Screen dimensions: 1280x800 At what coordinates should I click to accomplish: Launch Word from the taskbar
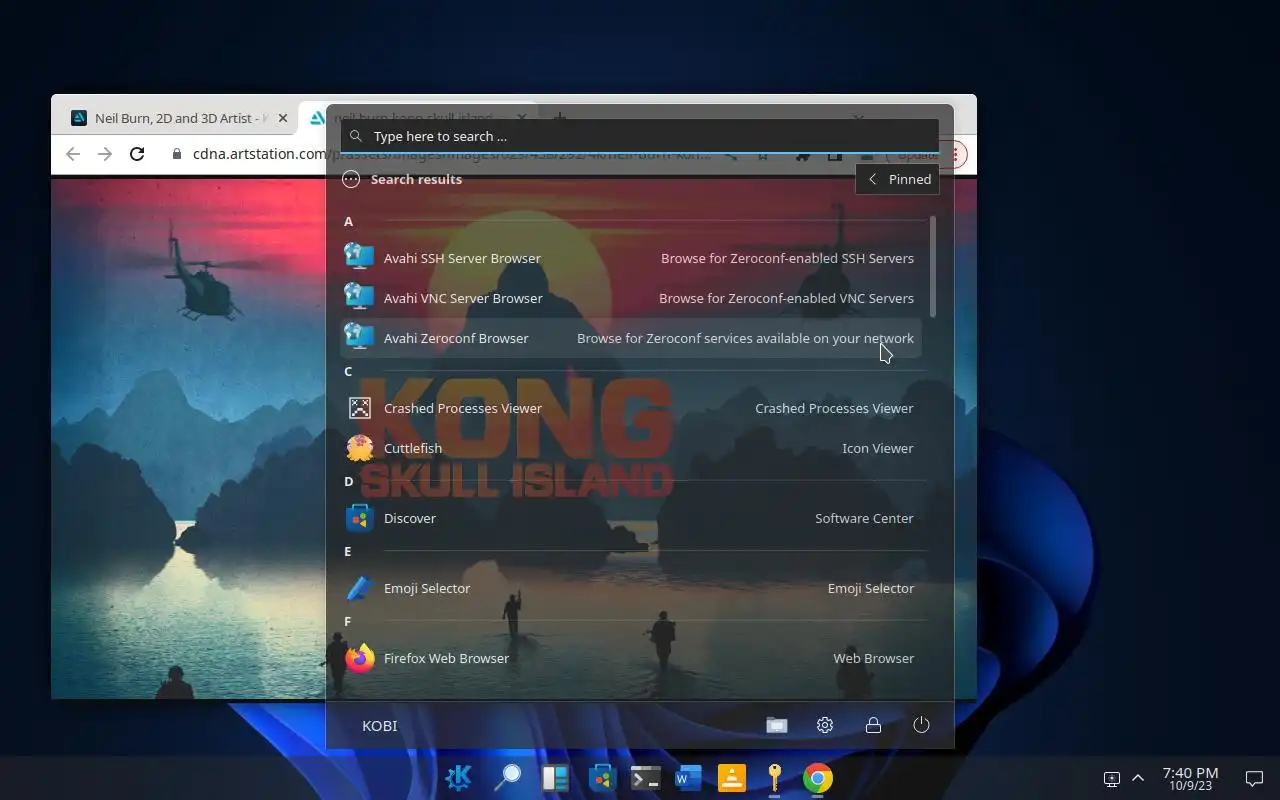(x=688, y=778)
